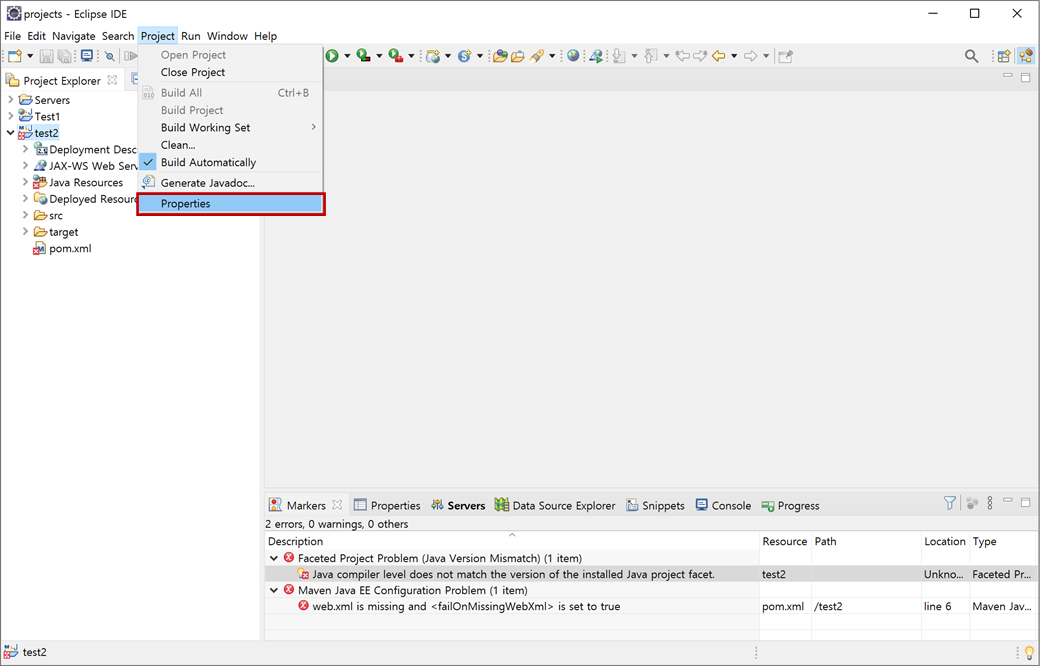Image resolution: width=1040 pixels, height=666 pixels.
Task: Click the Next Annotation icon
Action: [619, 56]
